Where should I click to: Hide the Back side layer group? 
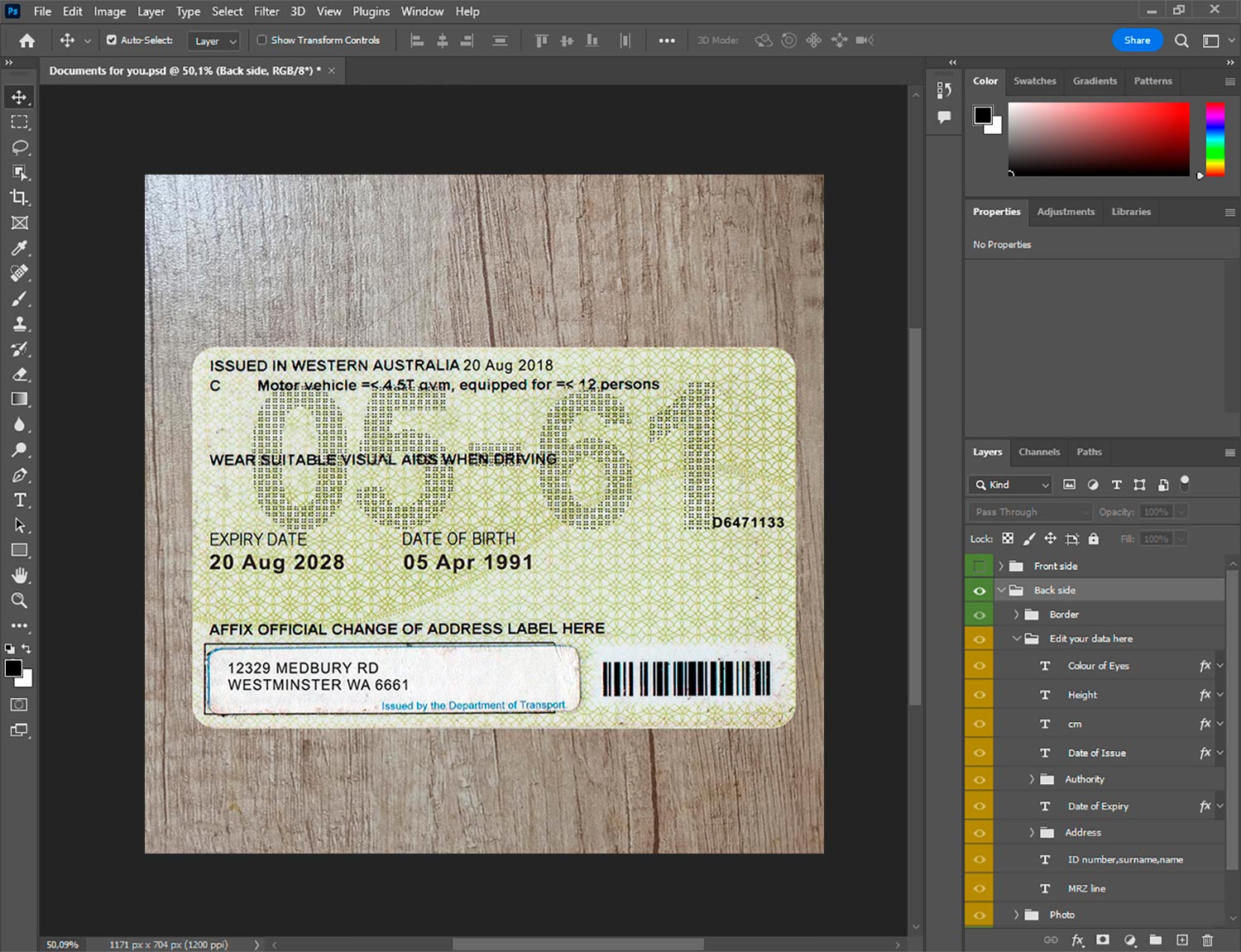(x=980, y=591)
